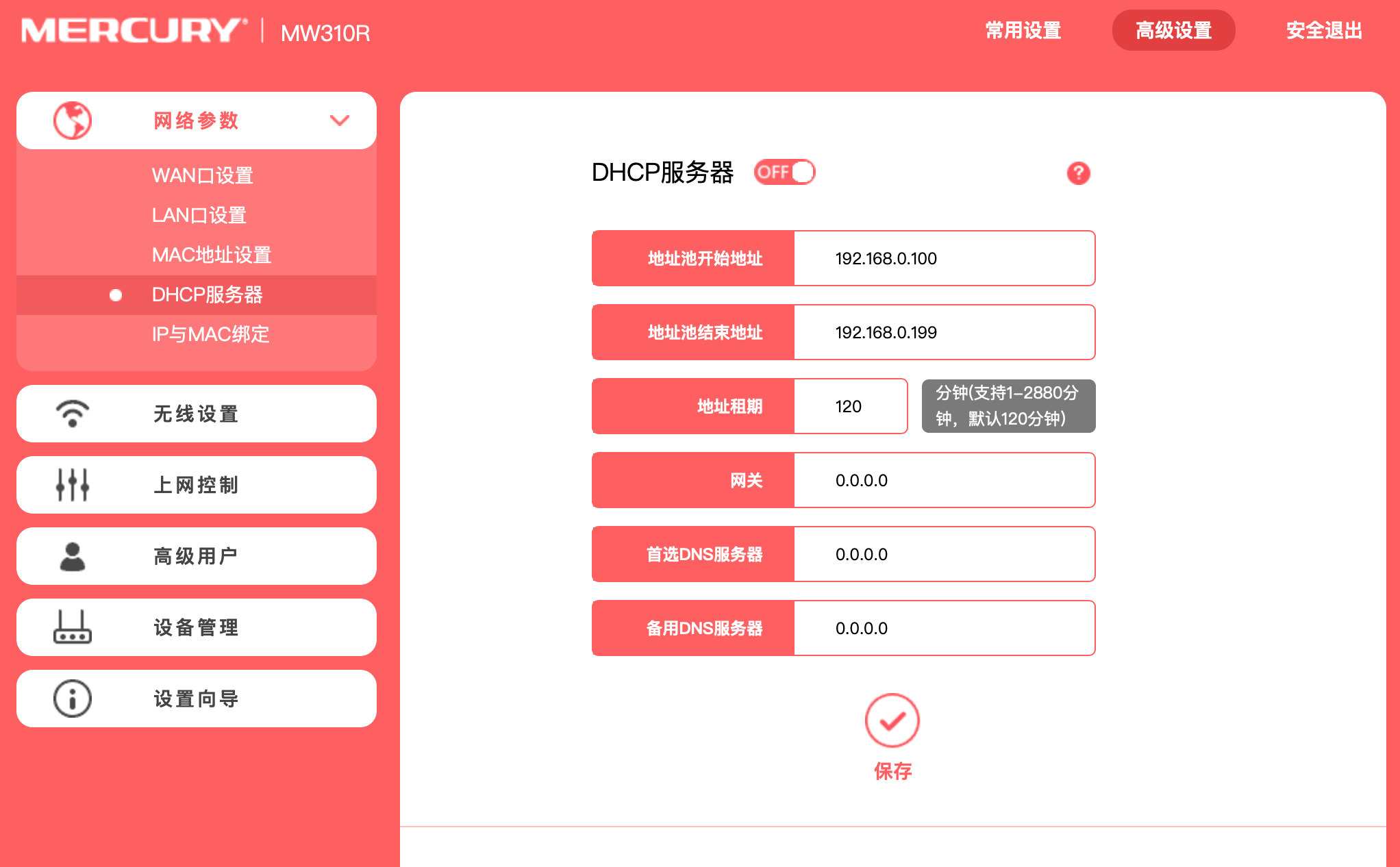Switch to the 常用设置 tab
The width and height of the screenshot is (1400, 867).
pyautogui.click(x=1021, y=30)
